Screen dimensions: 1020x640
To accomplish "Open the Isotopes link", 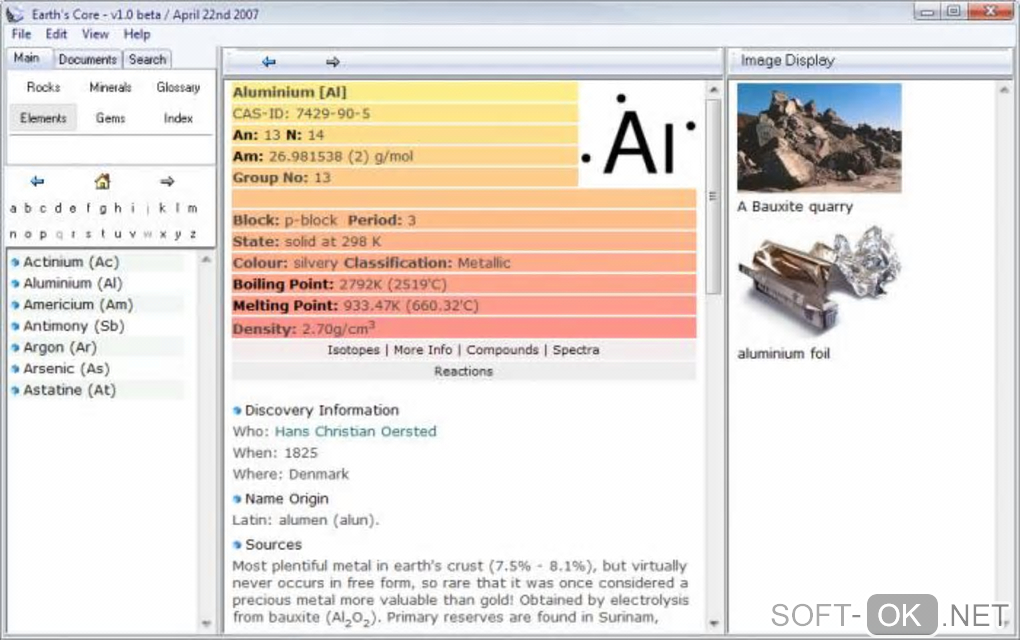I will [x=353, y=350].
